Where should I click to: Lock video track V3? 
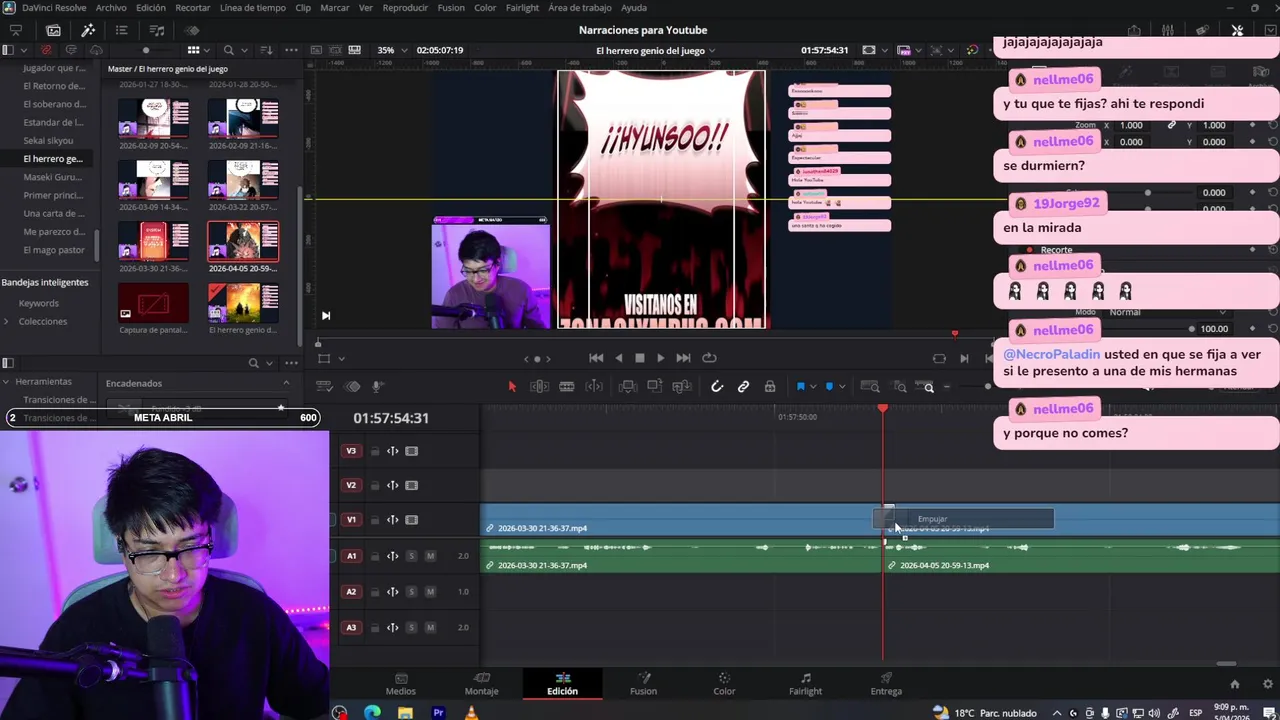point(375,451)
